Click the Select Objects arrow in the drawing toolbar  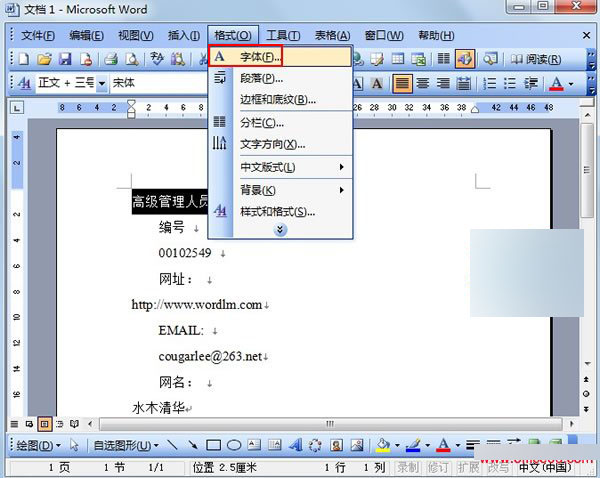coord(74,445)
